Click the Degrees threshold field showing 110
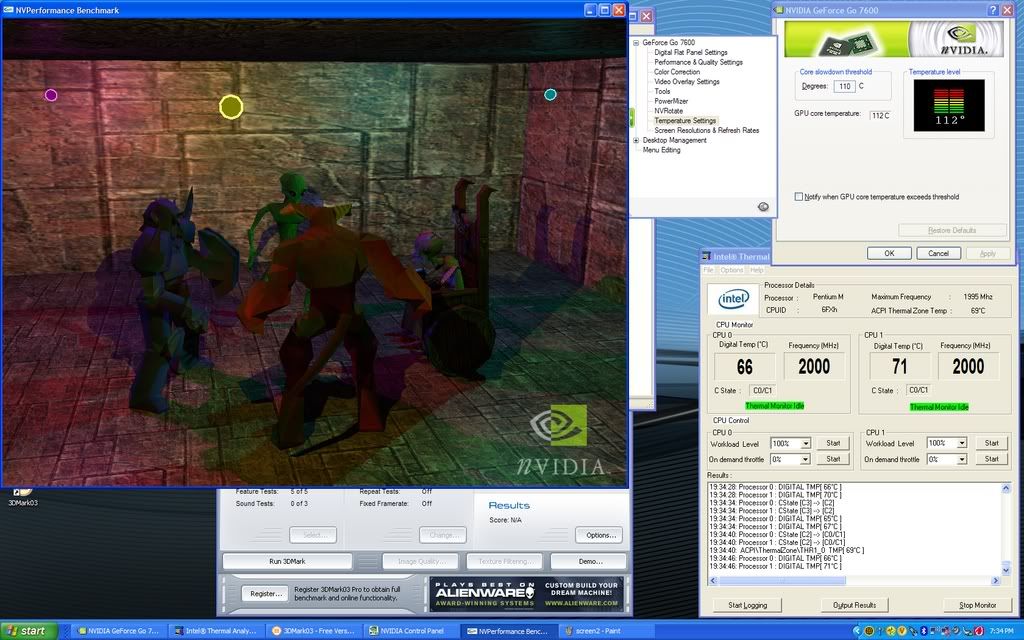Screen dimensions: 1024x640 pos(844,86)
